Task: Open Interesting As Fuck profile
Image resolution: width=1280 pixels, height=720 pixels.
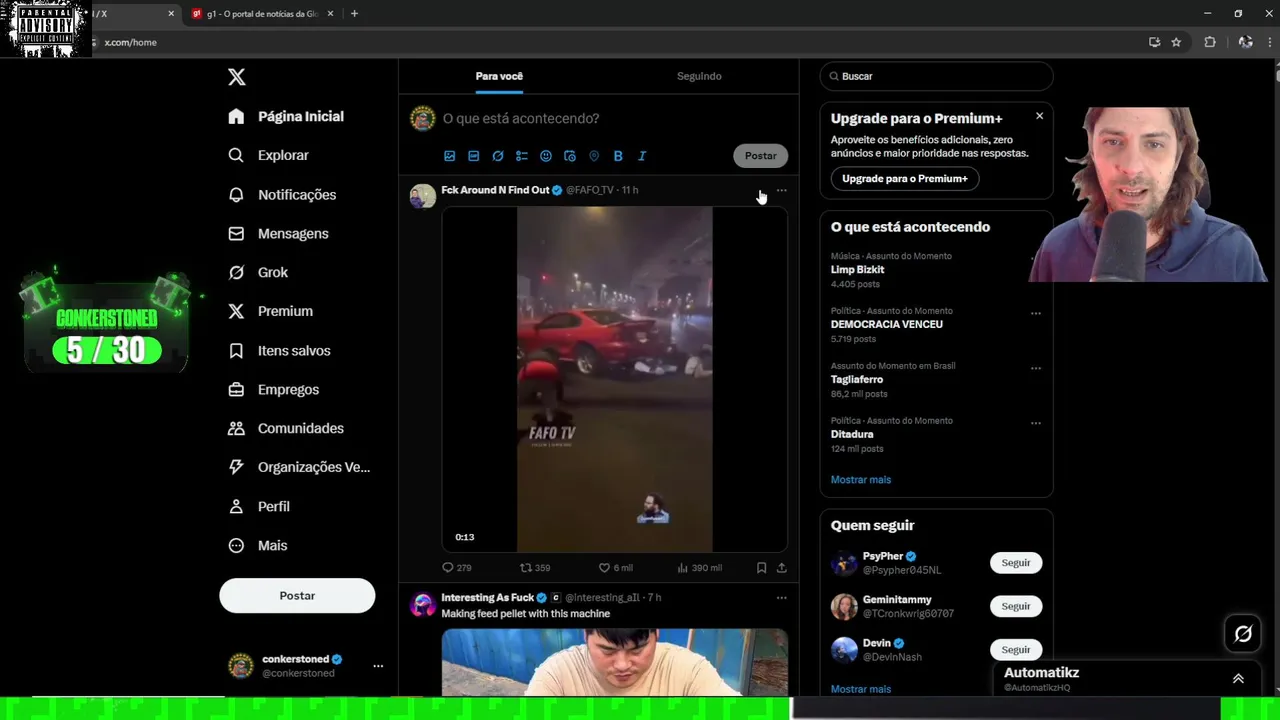Action: pos(487,598)
